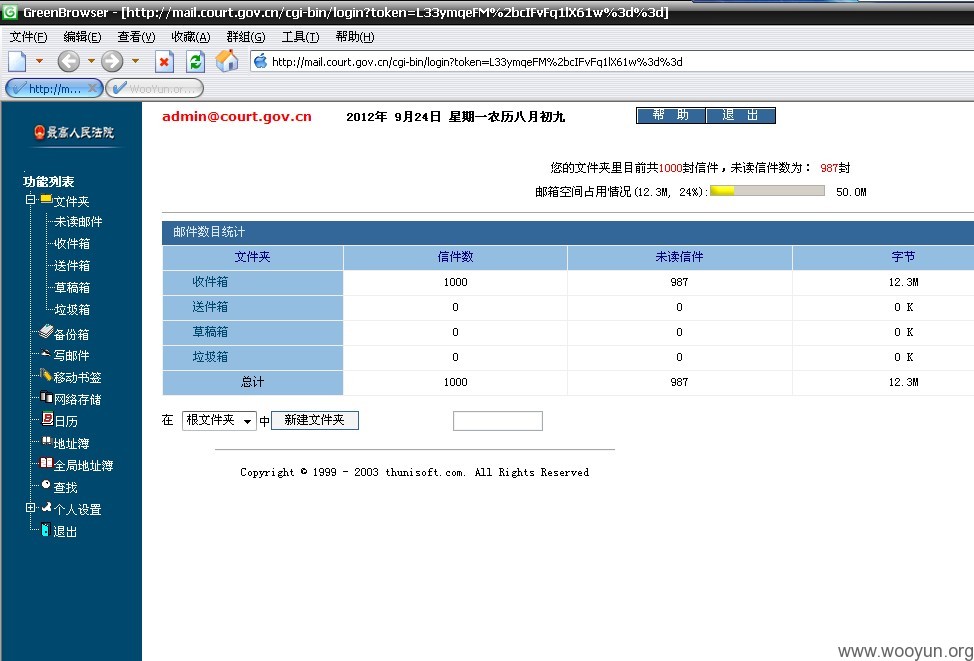Click the 信件数 column header

pyautogui.click(x=455, y=257)
